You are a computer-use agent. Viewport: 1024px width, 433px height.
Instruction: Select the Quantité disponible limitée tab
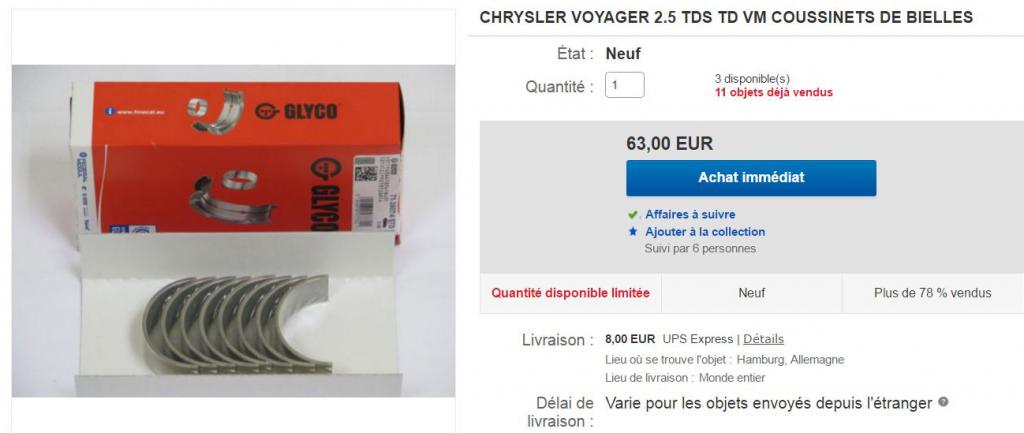570,293
